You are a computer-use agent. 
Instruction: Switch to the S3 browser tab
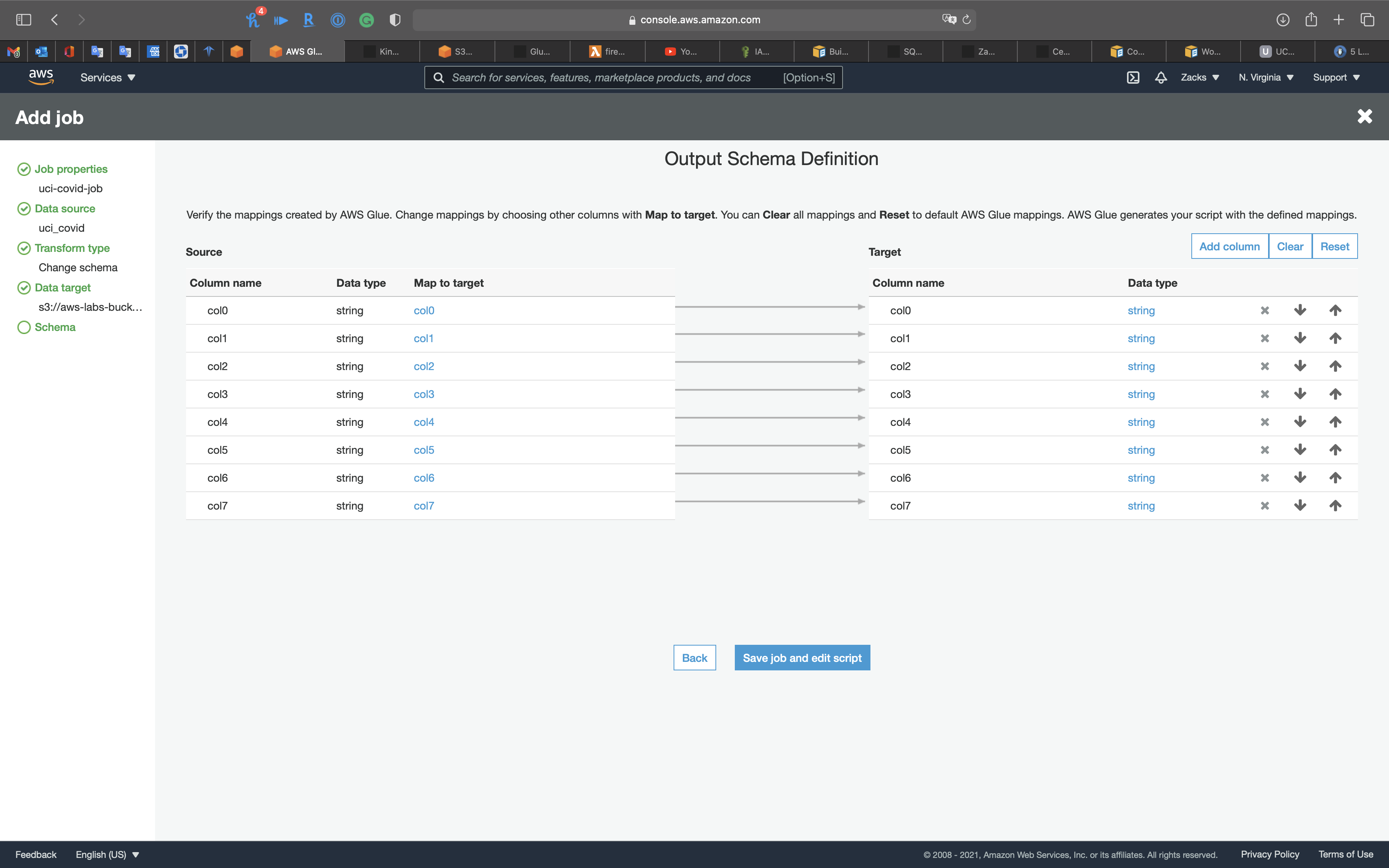coord(456,52)
